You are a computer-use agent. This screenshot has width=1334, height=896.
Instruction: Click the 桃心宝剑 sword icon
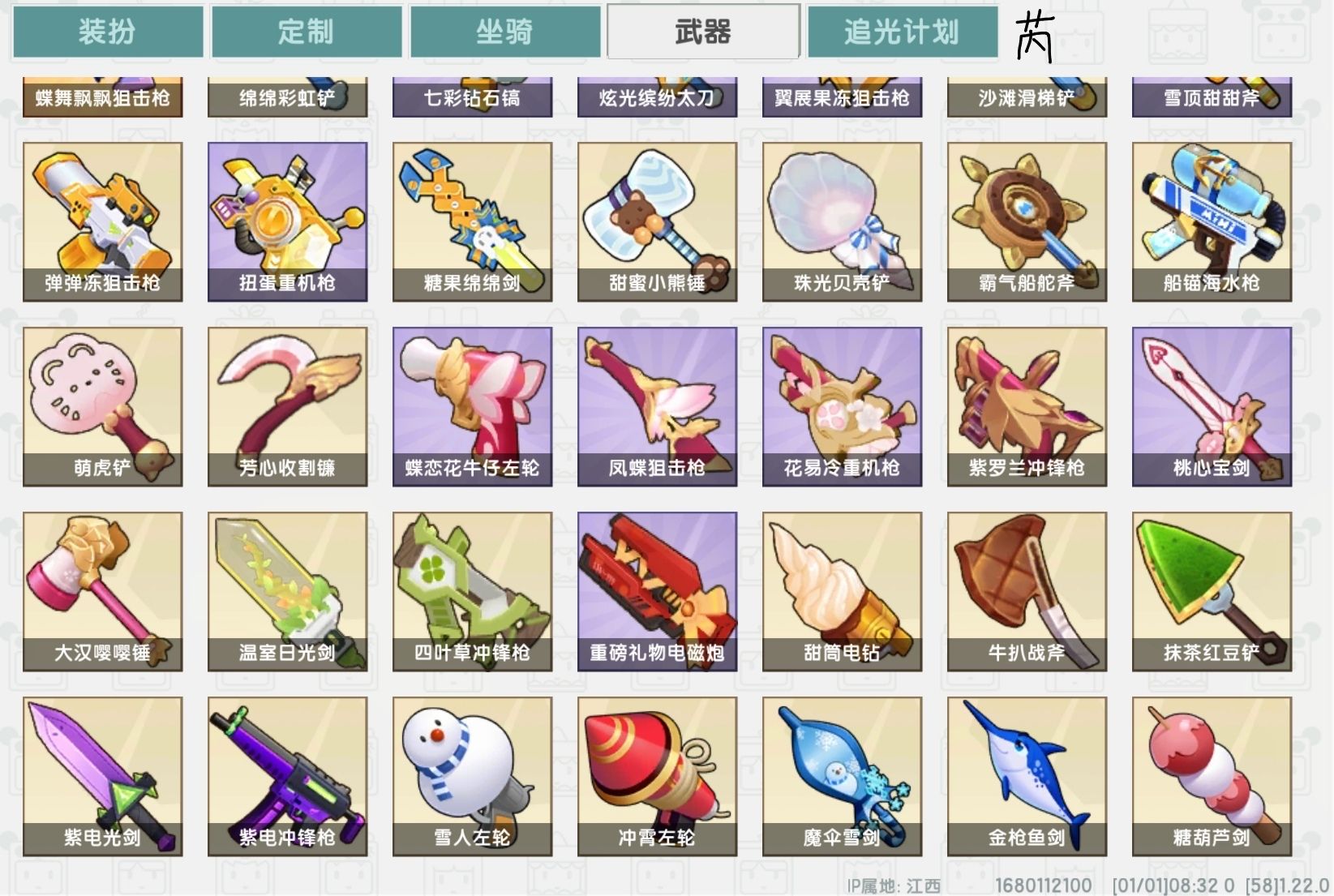[1212, 407]
